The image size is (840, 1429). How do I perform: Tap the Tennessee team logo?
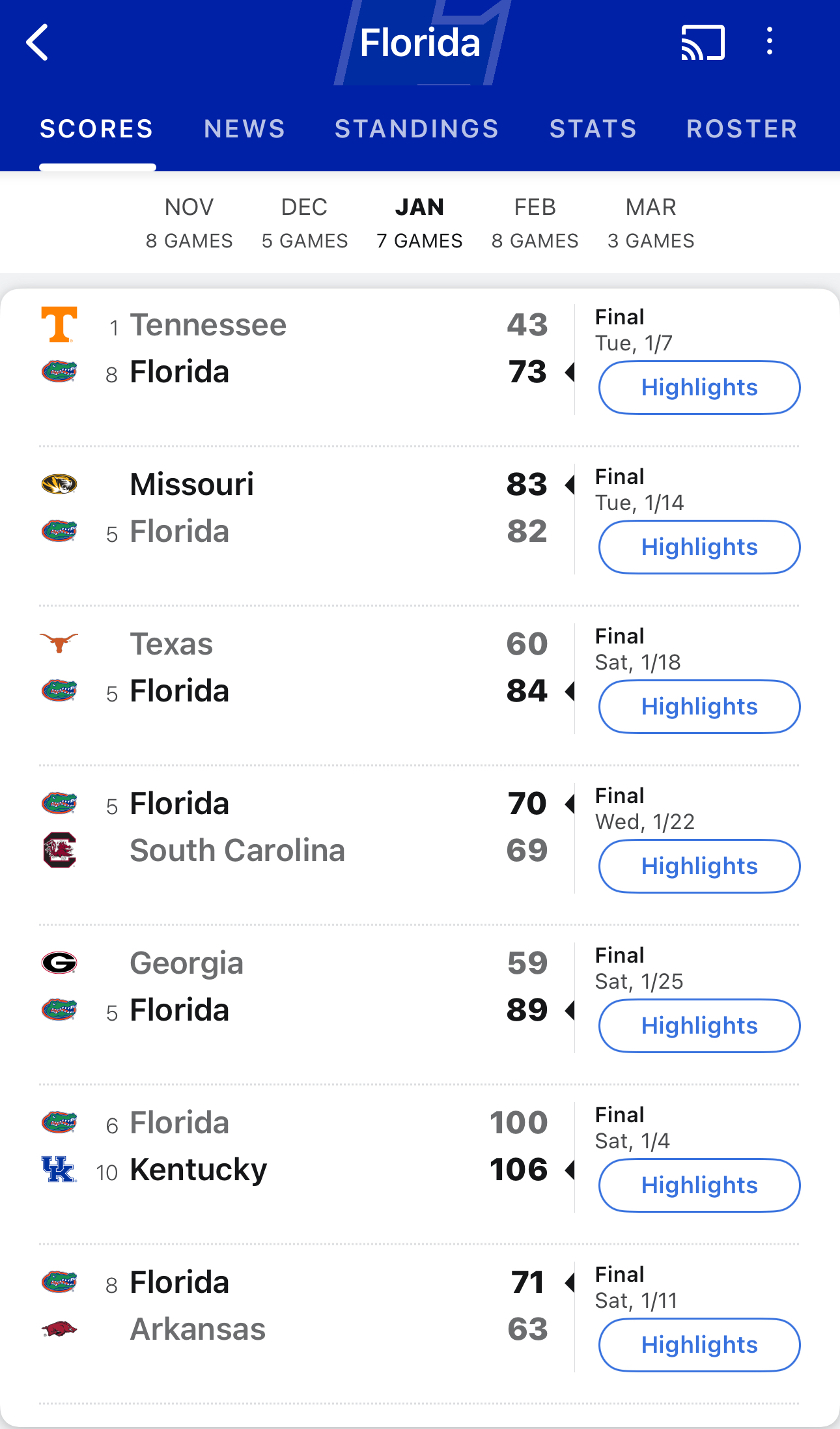(x=59, y=324)
